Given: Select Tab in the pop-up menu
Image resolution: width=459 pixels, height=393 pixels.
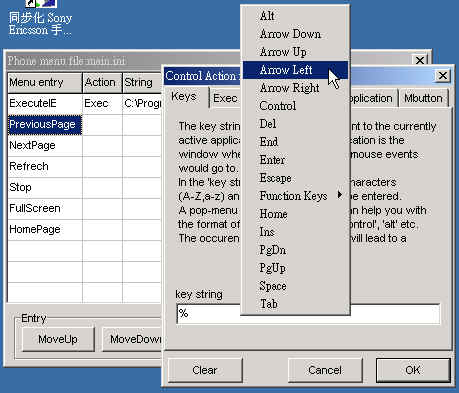Looking at the screenshot, I should click(x=295, y=304).
